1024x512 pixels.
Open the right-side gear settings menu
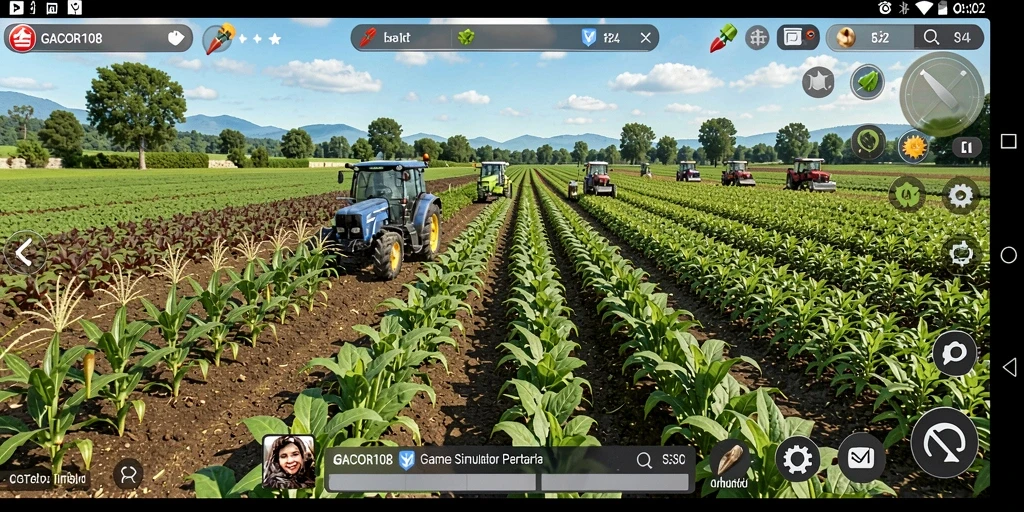(961, 195)
